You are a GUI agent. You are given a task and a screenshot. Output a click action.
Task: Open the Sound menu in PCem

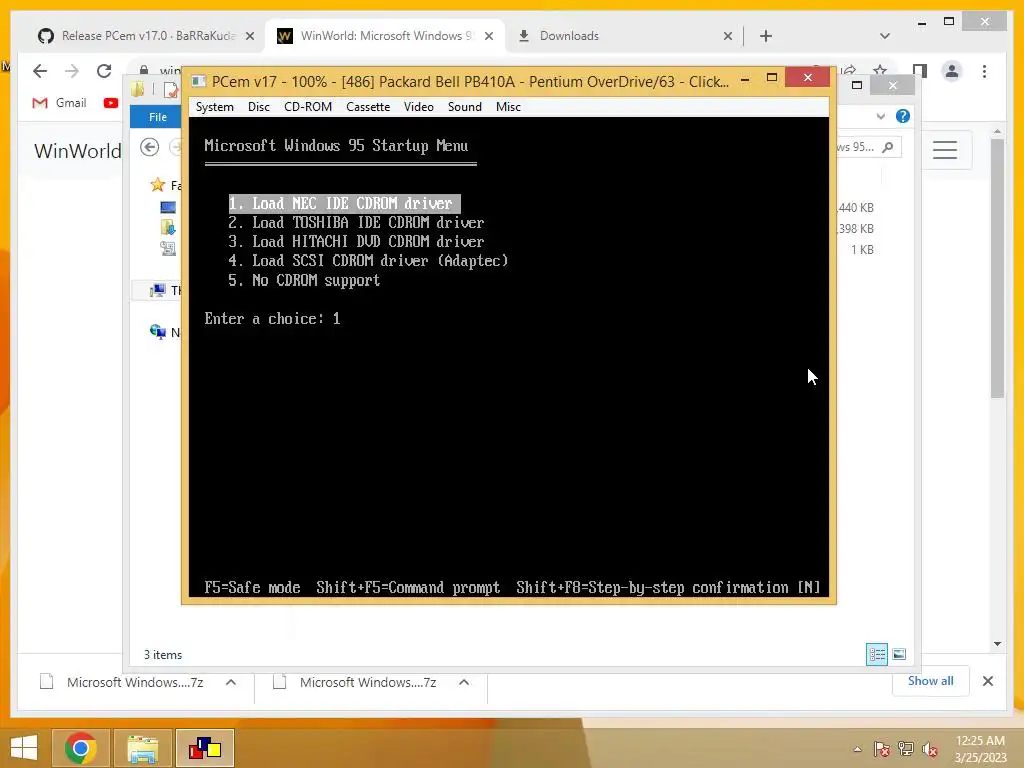pos(464,107)
